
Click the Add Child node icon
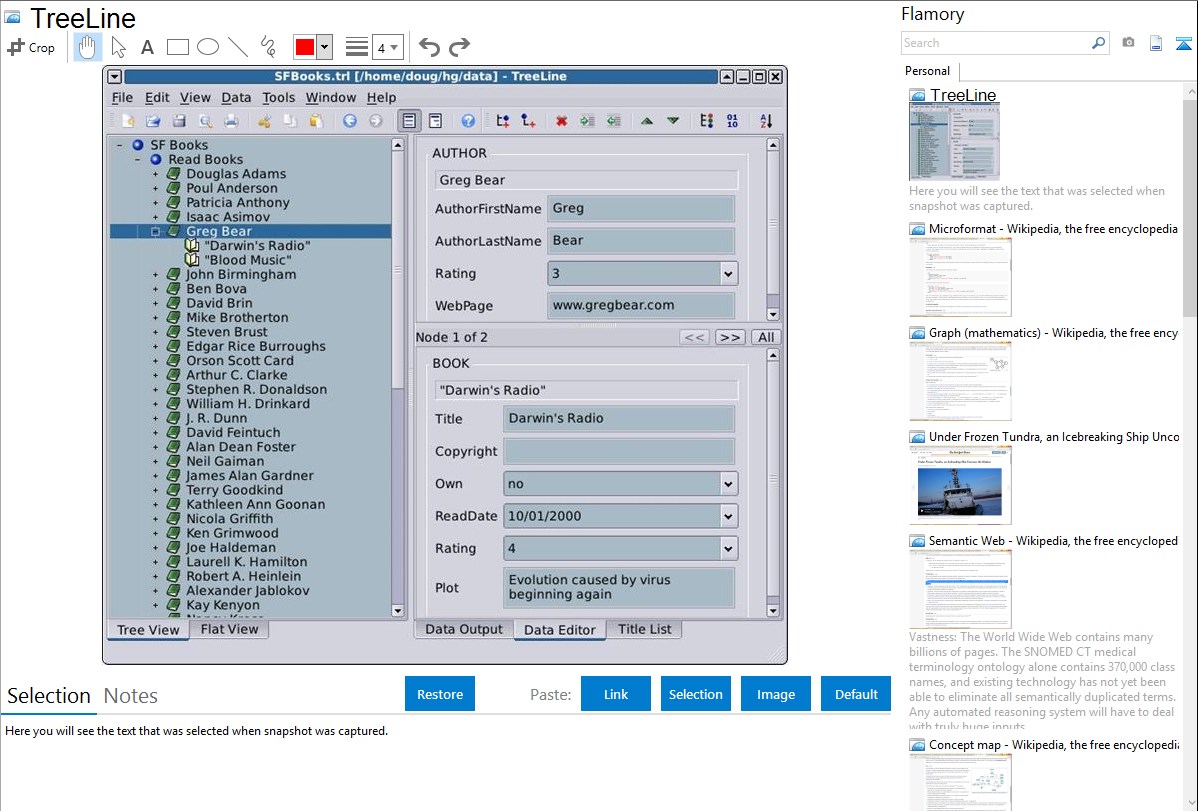[x=528, y=121]
